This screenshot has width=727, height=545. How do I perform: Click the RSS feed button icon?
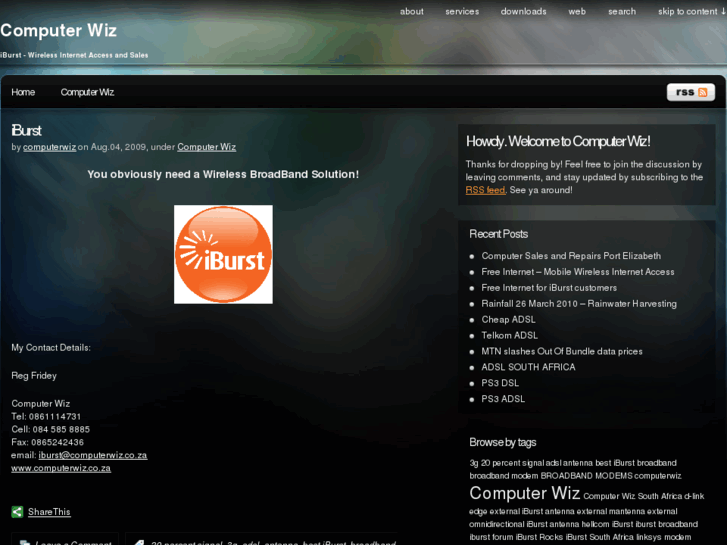coord(690,92)
